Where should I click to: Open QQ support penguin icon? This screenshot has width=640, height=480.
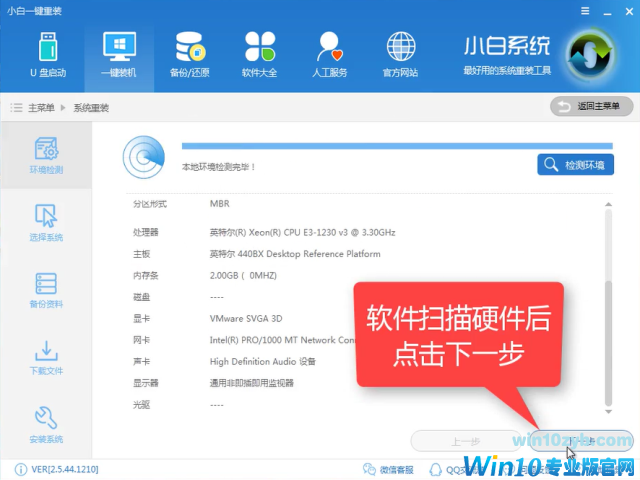(x=436, y=469)
